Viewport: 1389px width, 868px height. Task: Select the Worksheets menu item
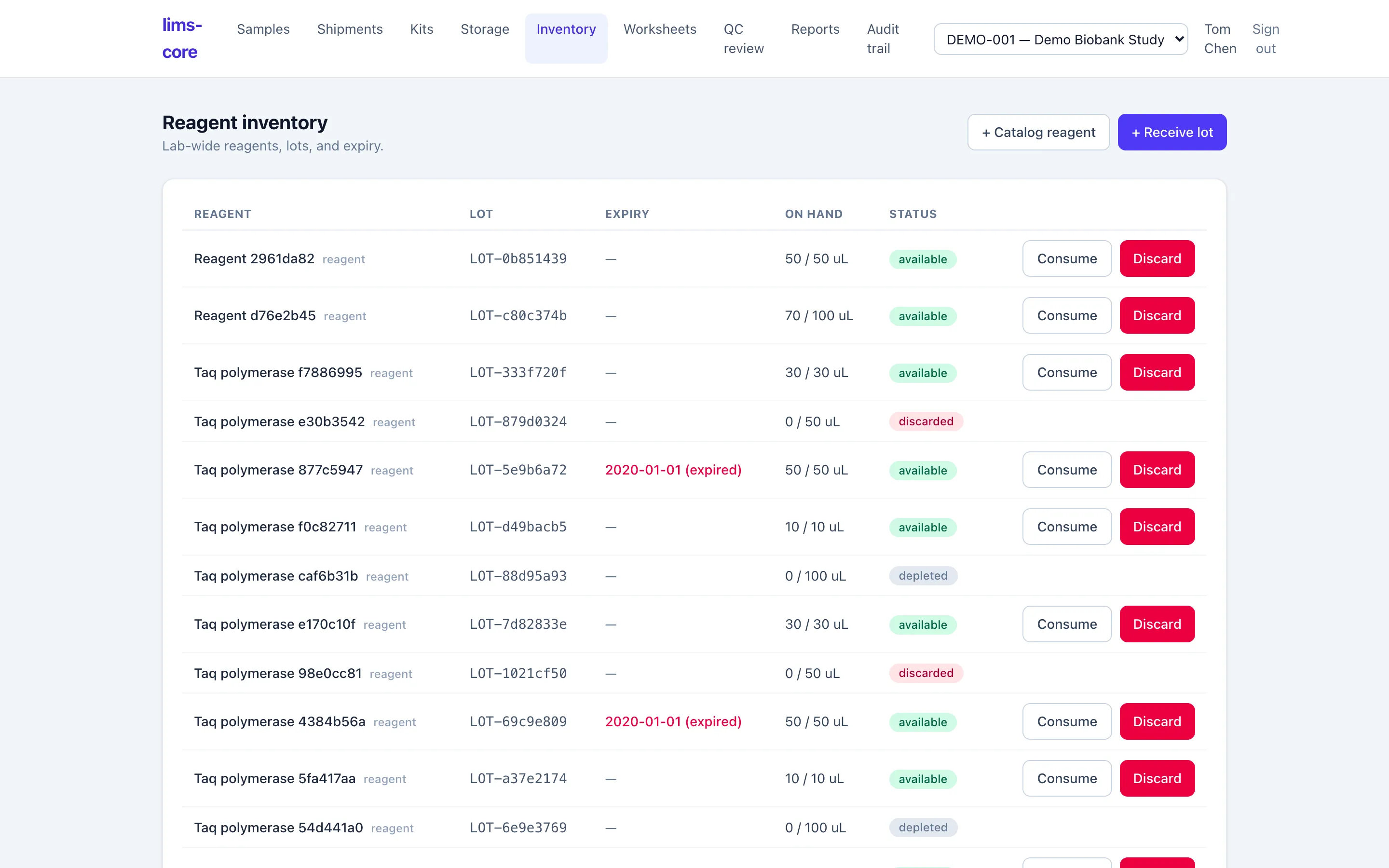point(659,29)
